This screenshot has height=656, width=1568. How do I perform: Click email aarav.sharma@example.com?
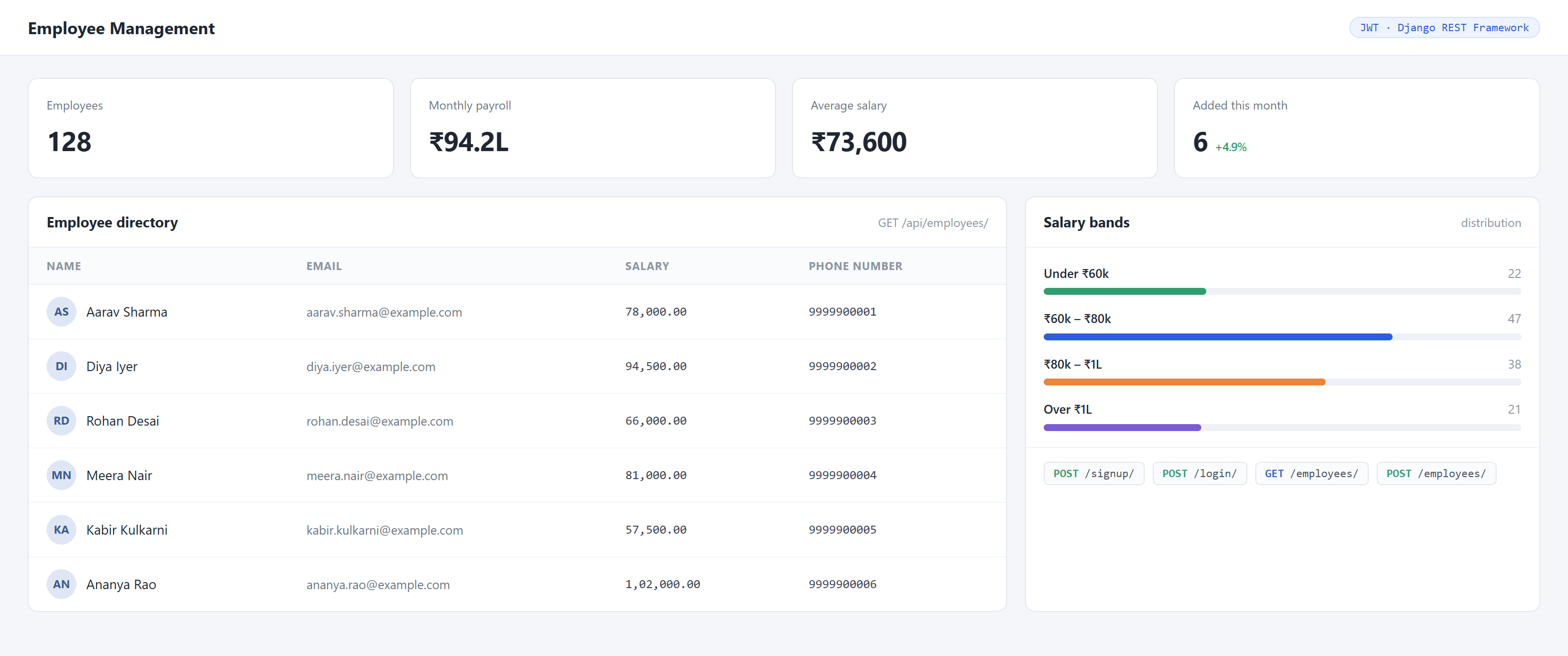point(384,312)
